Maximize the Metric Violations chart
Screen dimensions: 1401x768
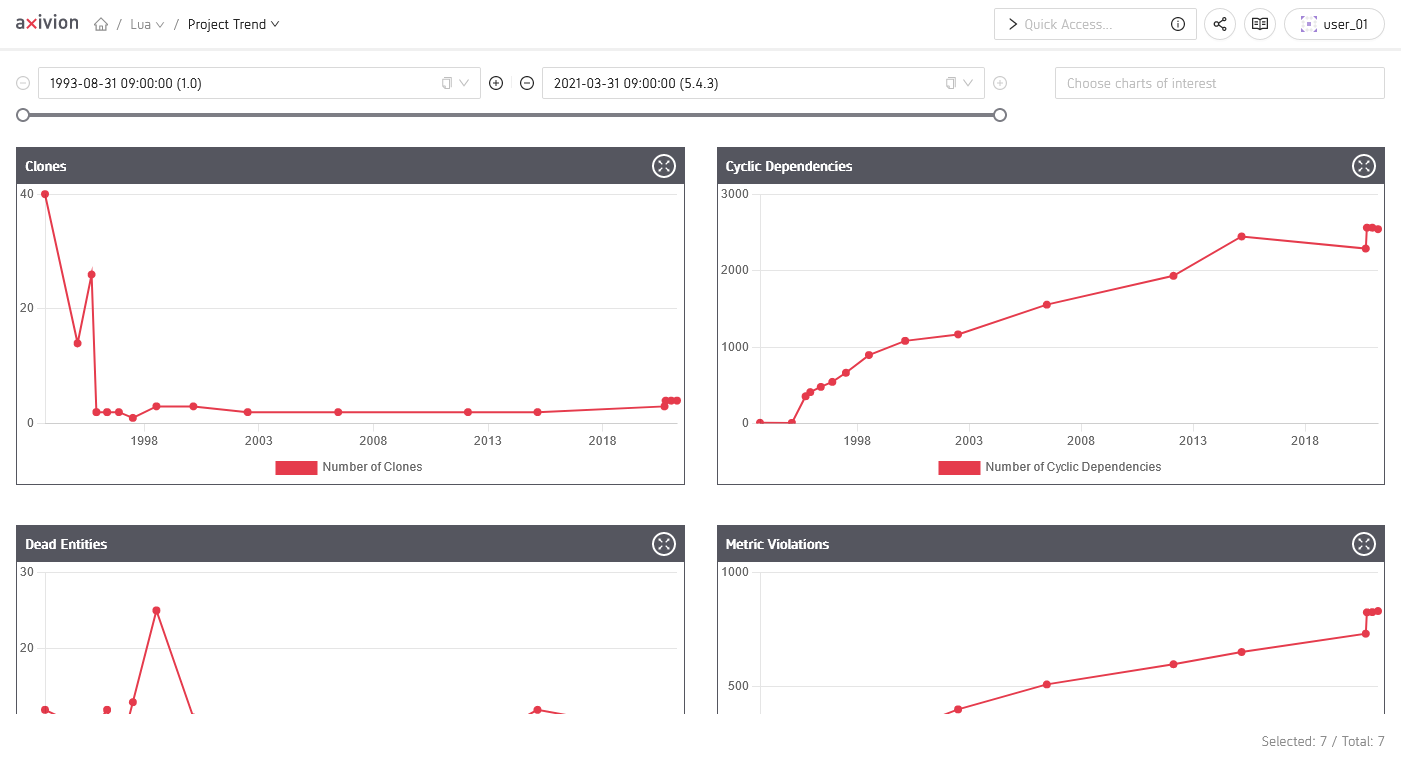click(x=1364, y=544)
